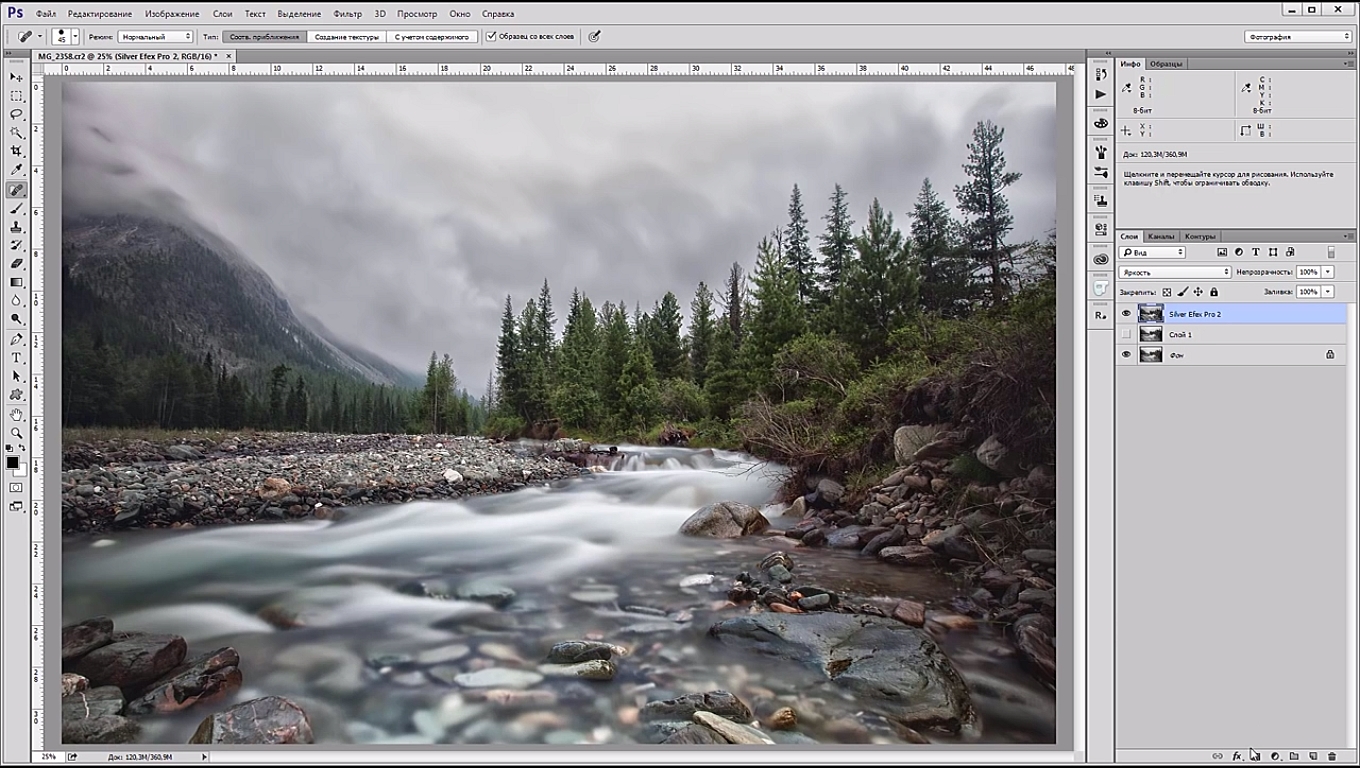The image size is (1360, 768).
Task: Open the Actions panel play icon
Action: click(1101, 94)
